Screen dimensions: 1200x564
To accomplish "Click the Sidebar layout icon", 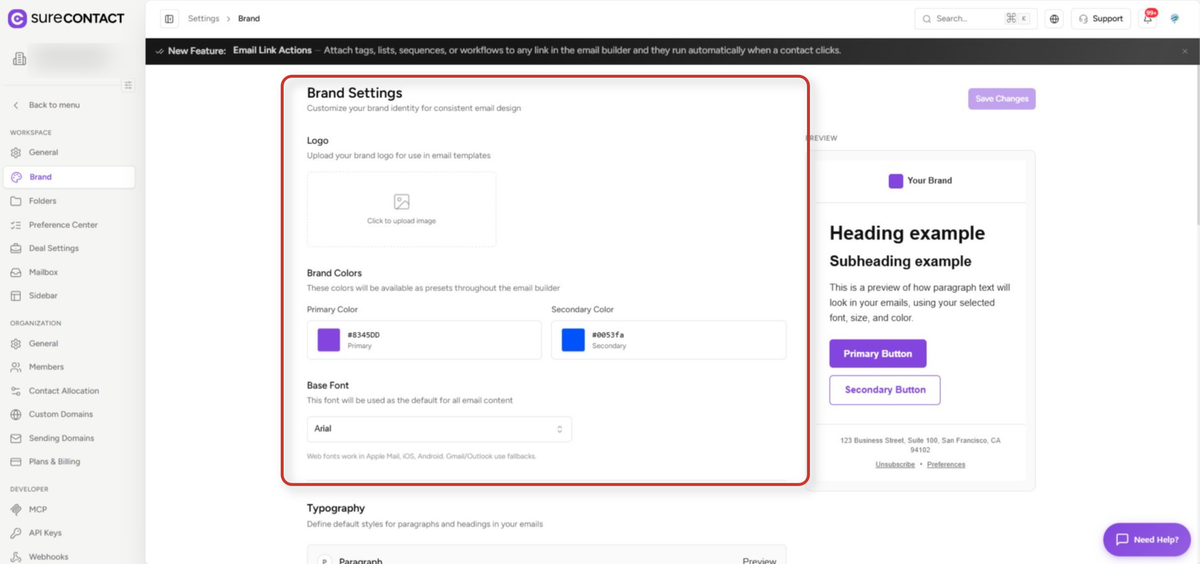I will [x=16, y=296].
